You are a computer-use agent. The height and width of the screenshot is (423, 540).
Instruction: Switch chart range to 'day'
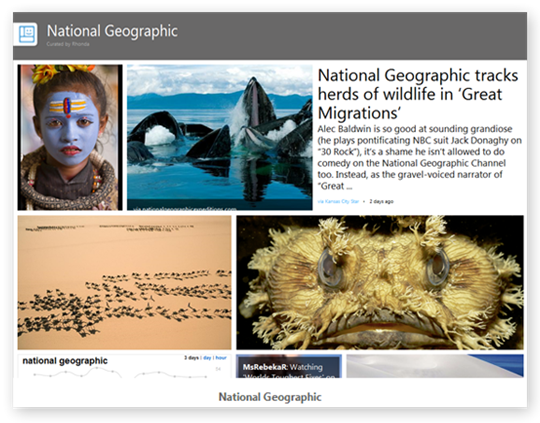pos(207,358)
